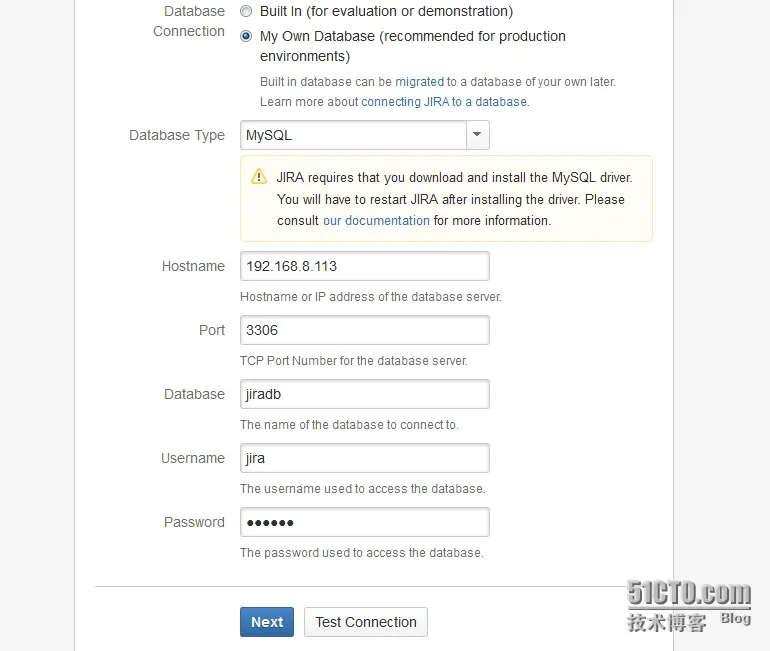Click the Blog text in the watermark
The width and height of the screenshot is (770, 651).
tap(735, 619)
